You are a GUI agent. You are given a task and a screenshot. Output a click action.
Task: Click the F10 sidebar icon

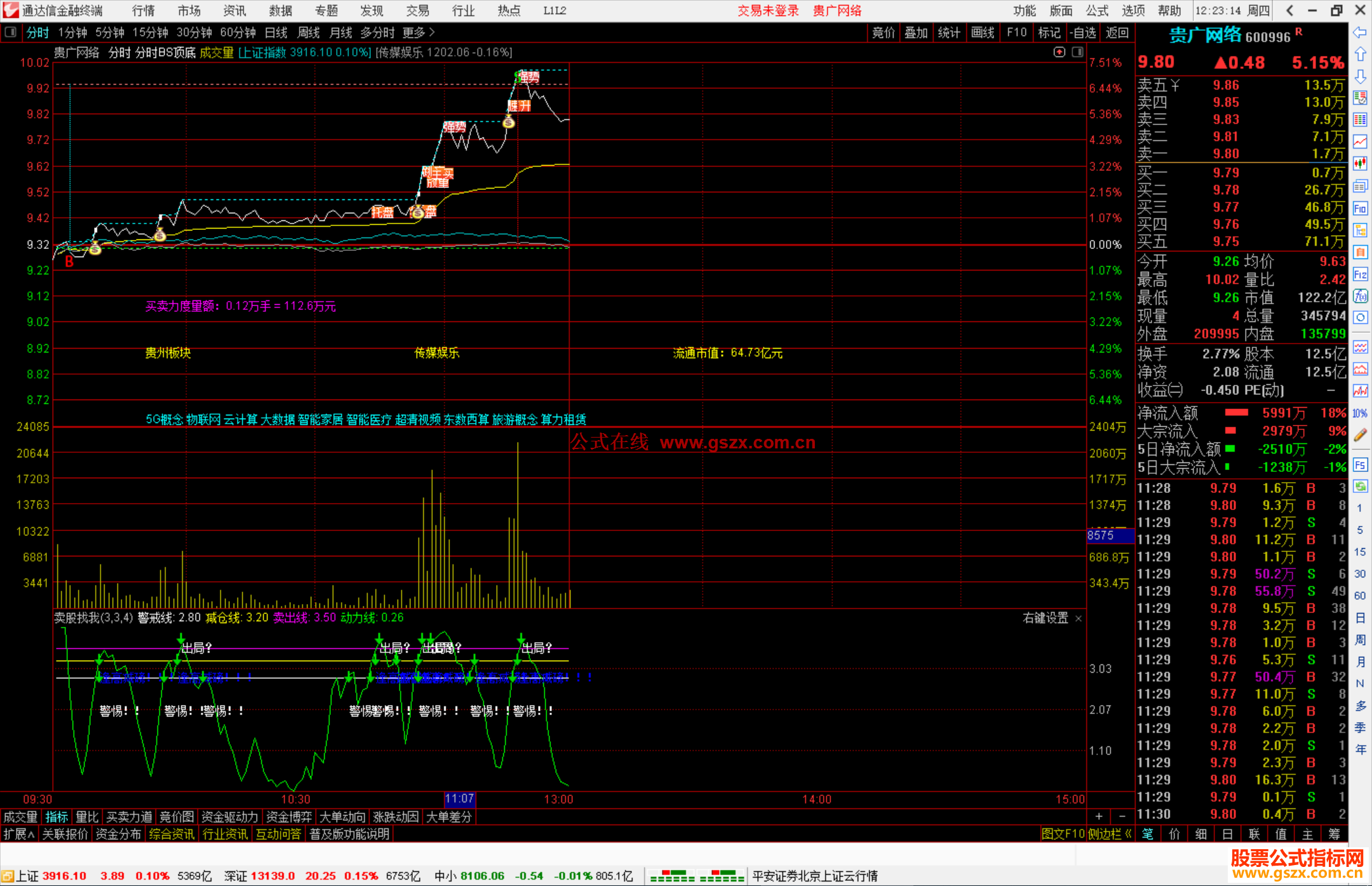point(1359,208)
